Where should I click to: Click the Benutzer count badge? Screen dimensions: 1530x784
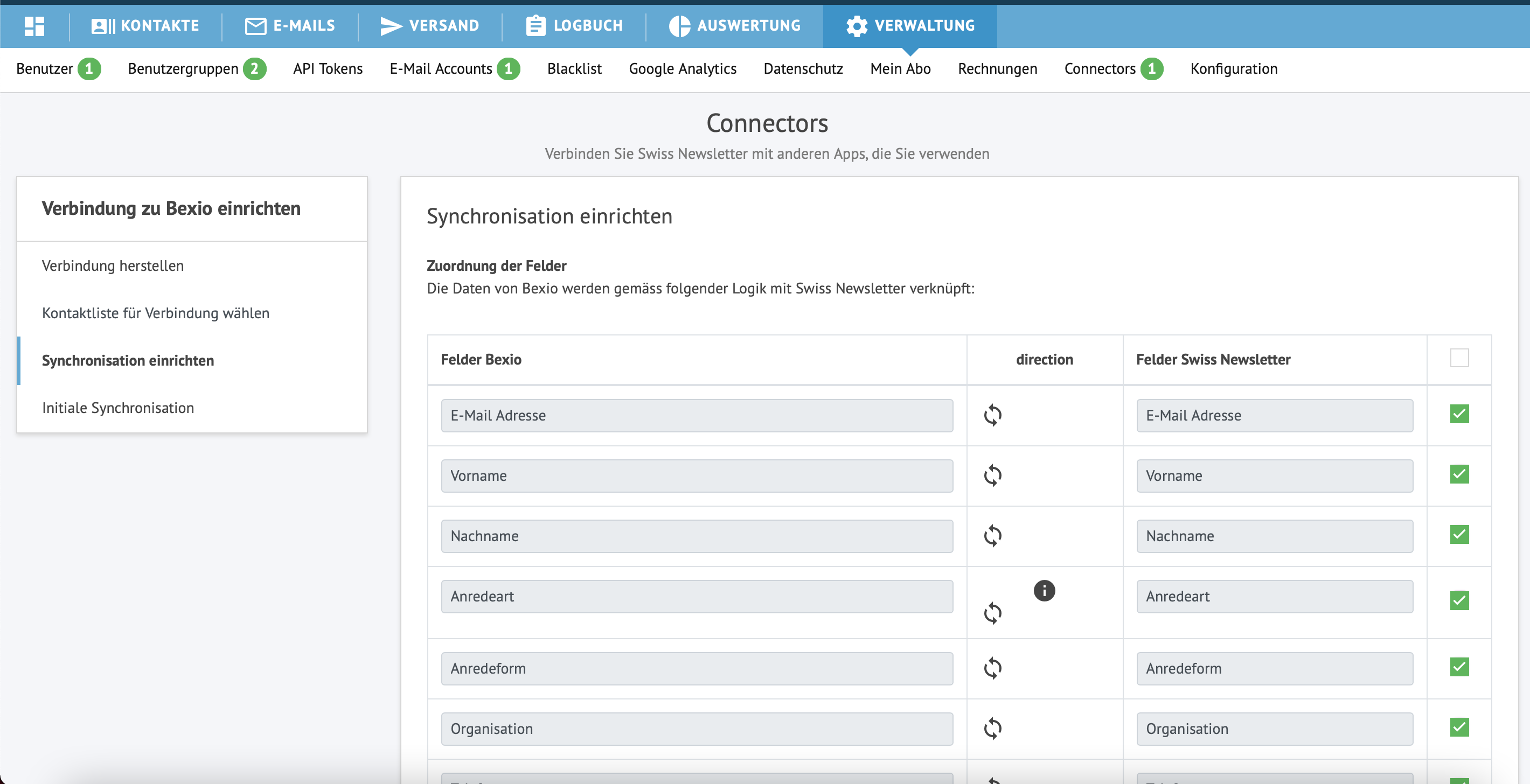(x=89, y=69)
